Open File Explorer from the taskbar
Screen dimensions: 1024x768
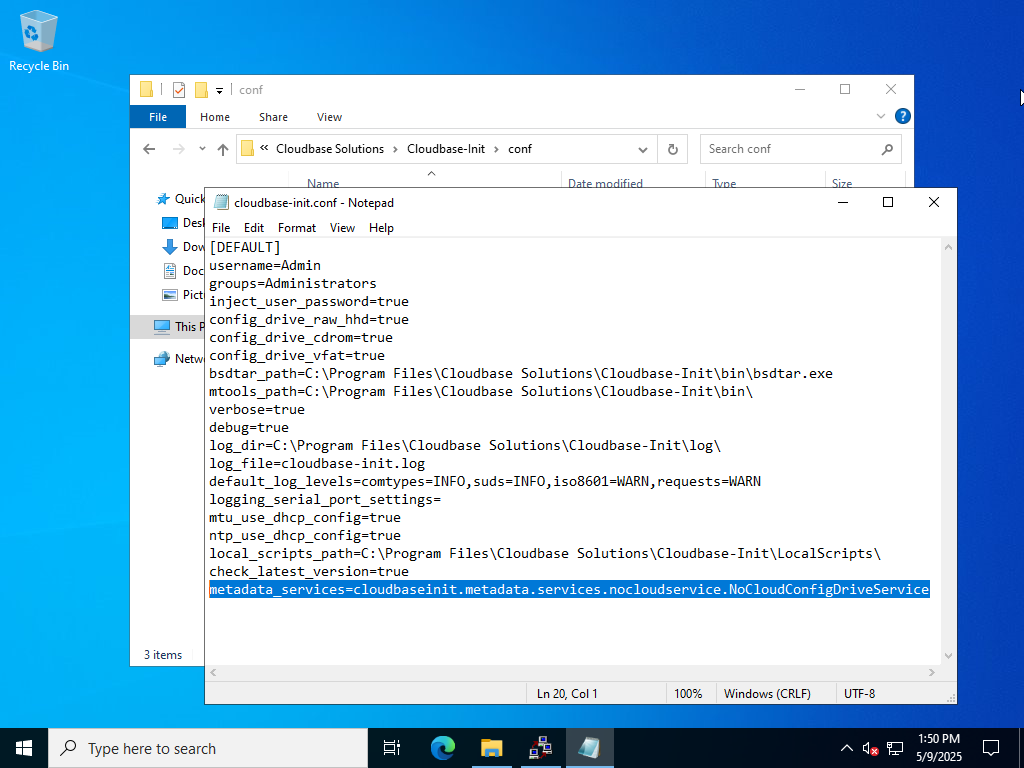click(x=491, y=748)
